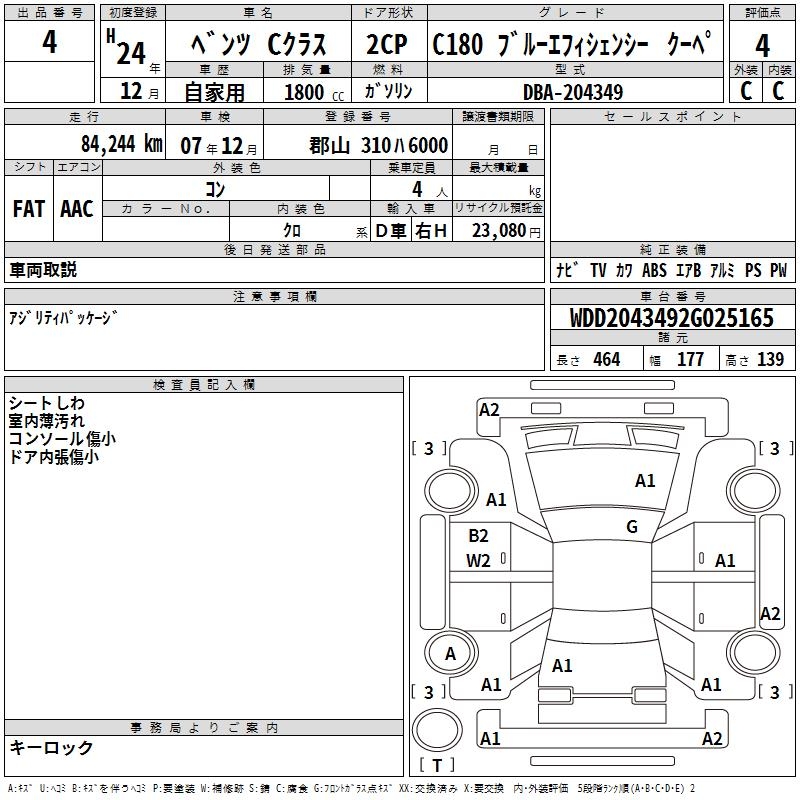Click ナビ in equipment list
This screenshot has width=800, height=800.
coord(567,269)
